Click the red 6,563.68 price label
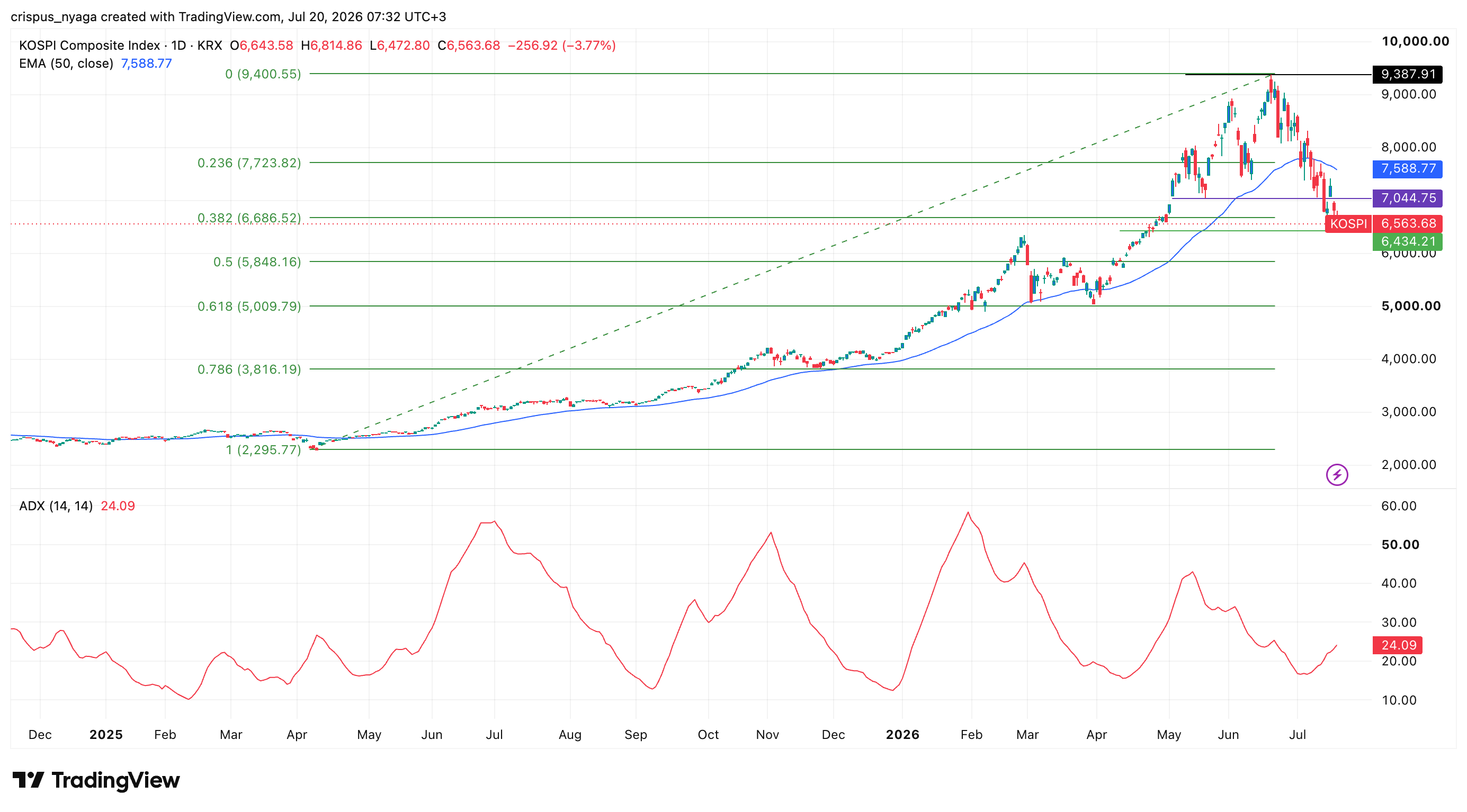 coord(1407,223)
